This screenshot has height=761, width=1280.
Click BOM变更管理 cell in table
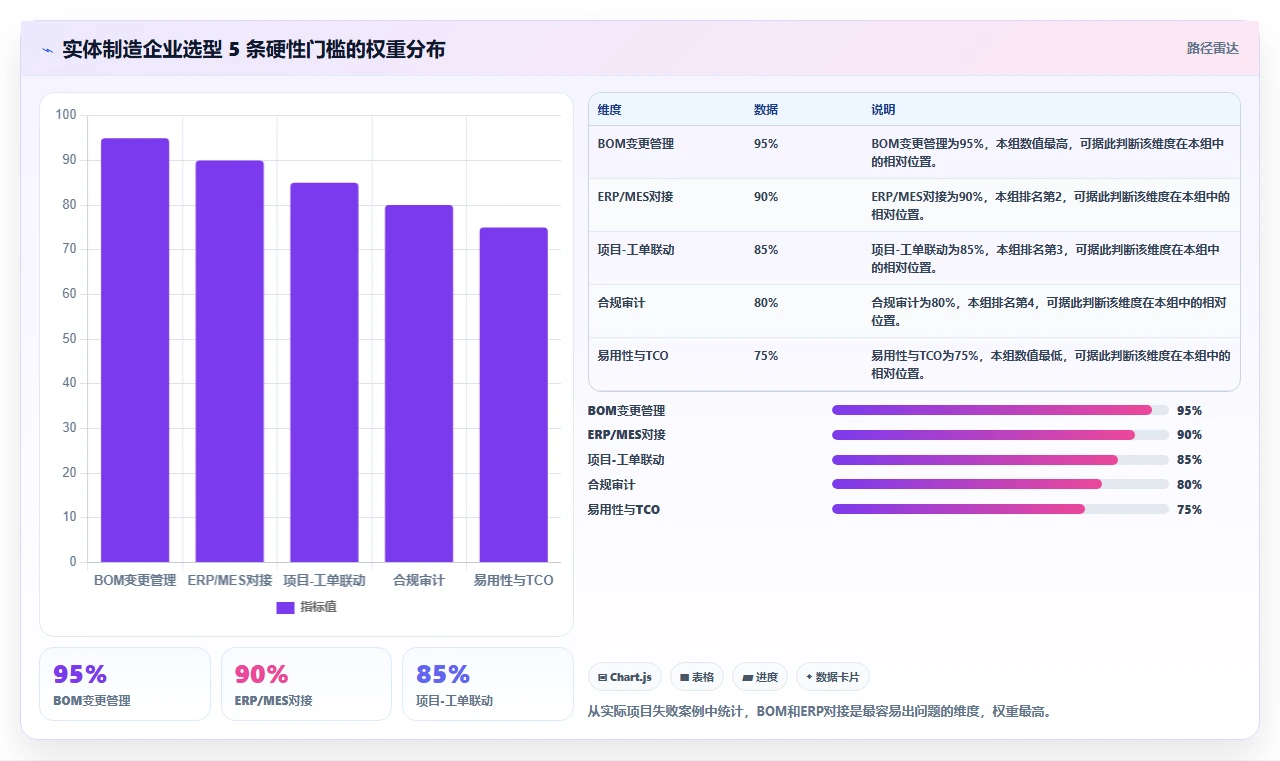pos(636,144)
